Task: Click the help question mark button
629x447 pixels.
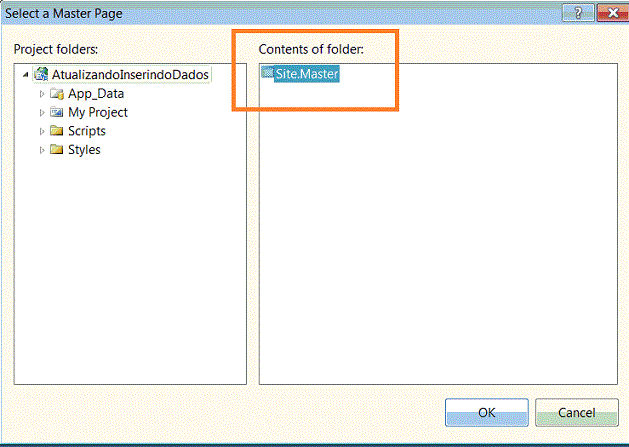Action: 578,13
